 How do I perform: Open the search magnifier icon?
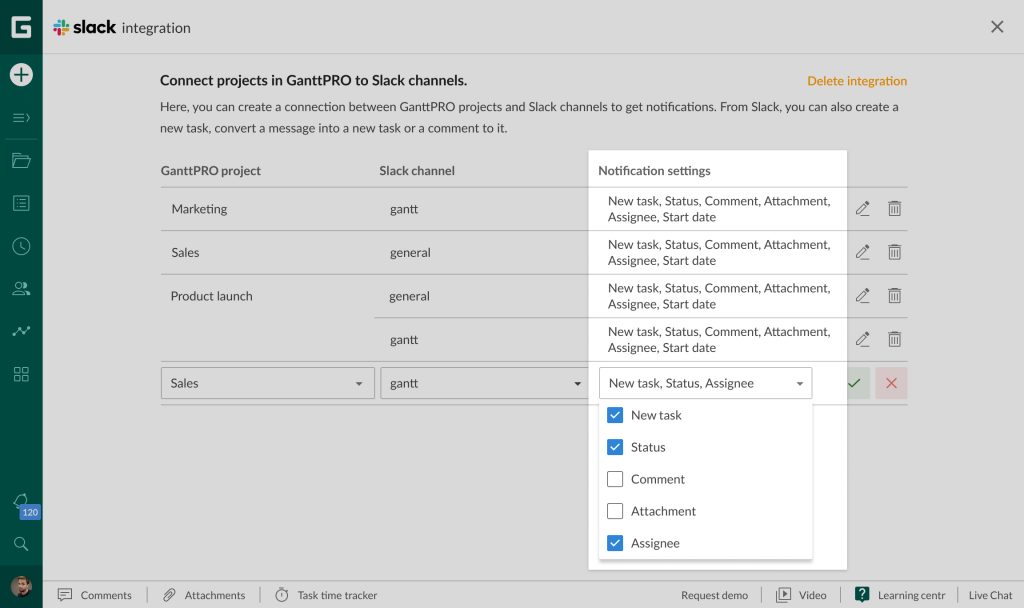(x=21, y=544)
